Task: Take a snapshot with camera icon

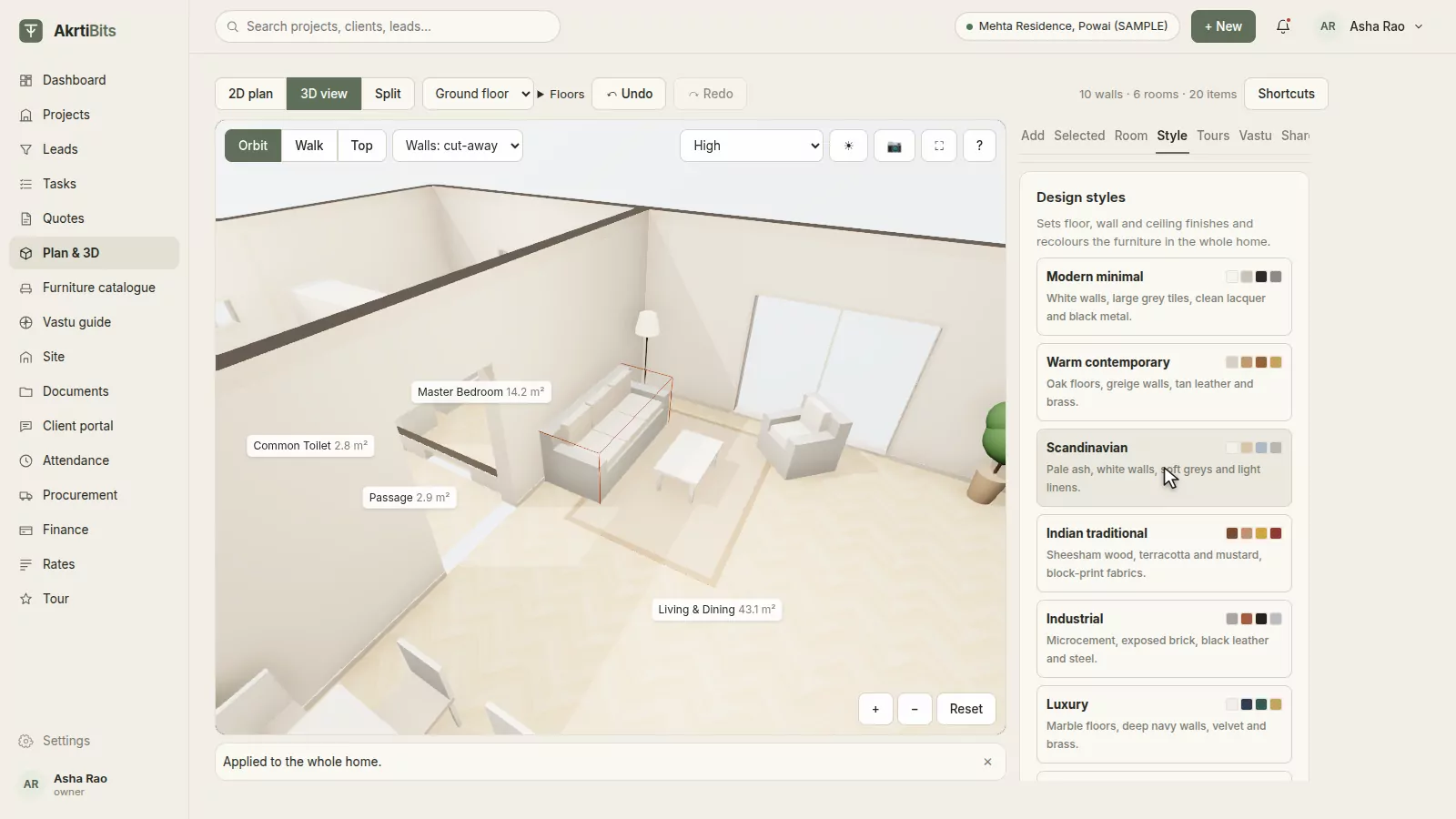Action: pyautogui.click(x=895, y=146)
